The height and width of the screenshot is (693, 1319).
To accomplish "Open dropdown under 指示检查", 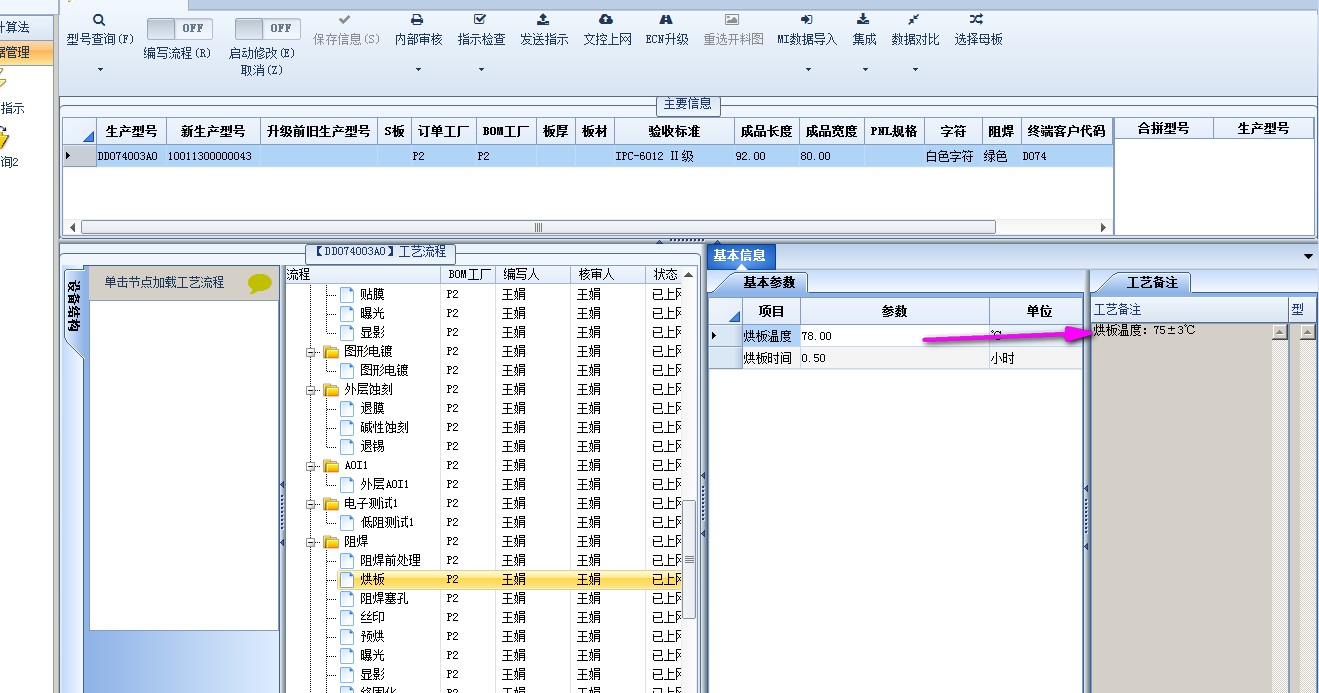I will click(x=481, y=70).
